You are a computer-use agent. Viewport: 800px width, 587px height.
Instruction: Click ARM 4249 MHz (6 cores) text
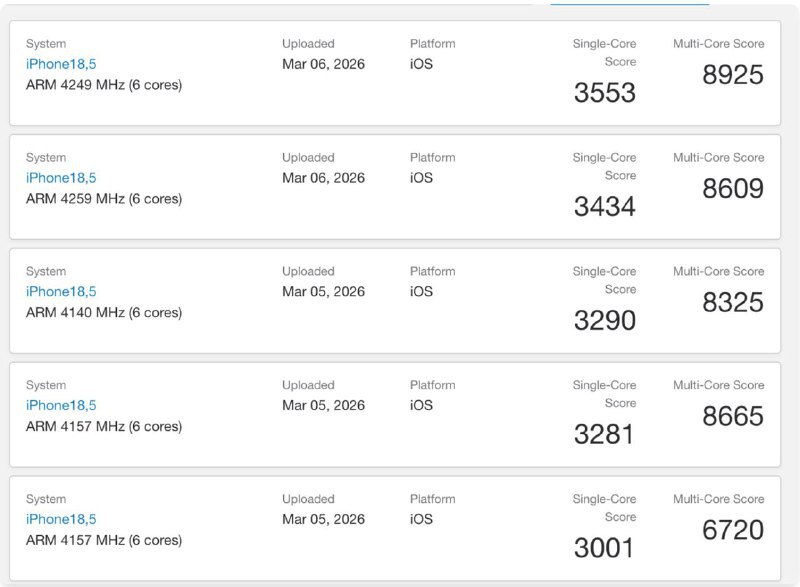104,85
